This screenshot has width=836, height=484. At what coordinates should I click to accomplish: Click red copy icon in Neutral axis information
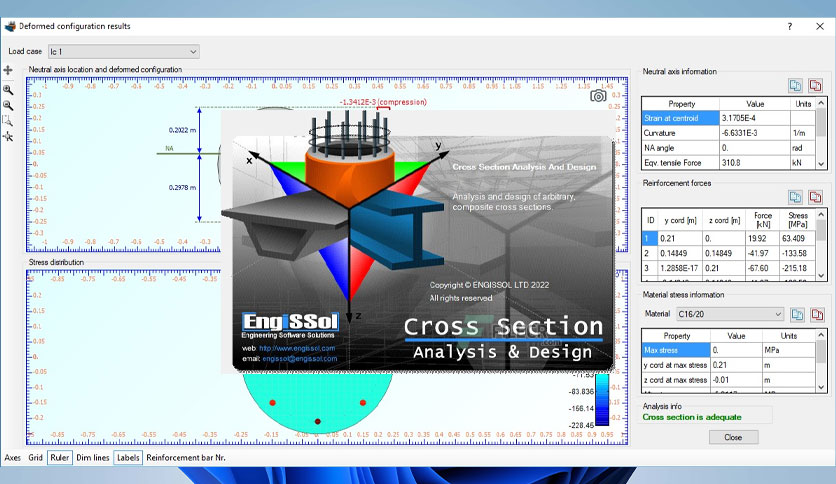pyautogui.click(x=815, y=86)
